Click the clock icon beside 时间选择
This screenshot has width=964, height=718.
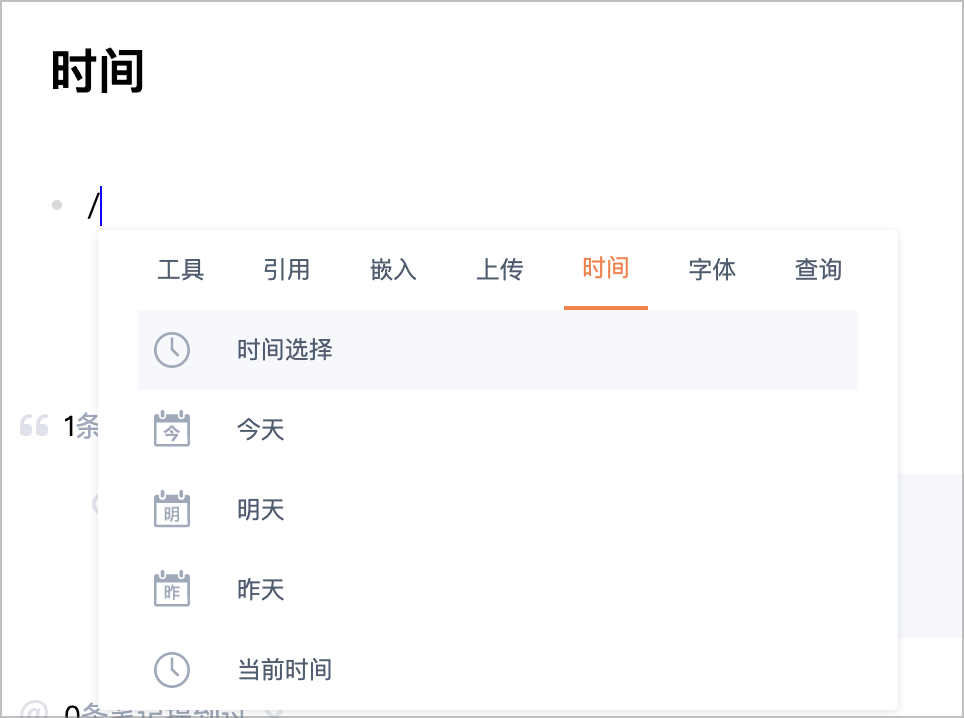coord(172,350)
